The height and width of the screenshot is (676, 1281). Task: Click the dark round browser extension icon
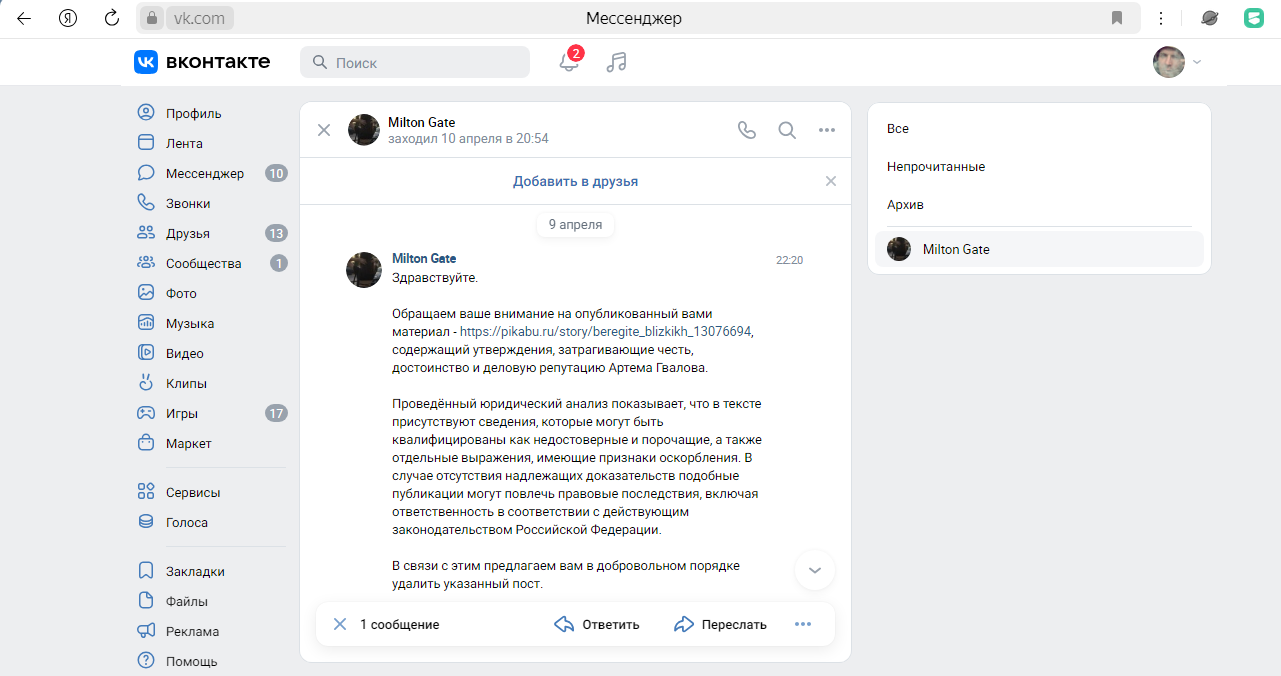pyautogui.click(x=1209, y=18)
